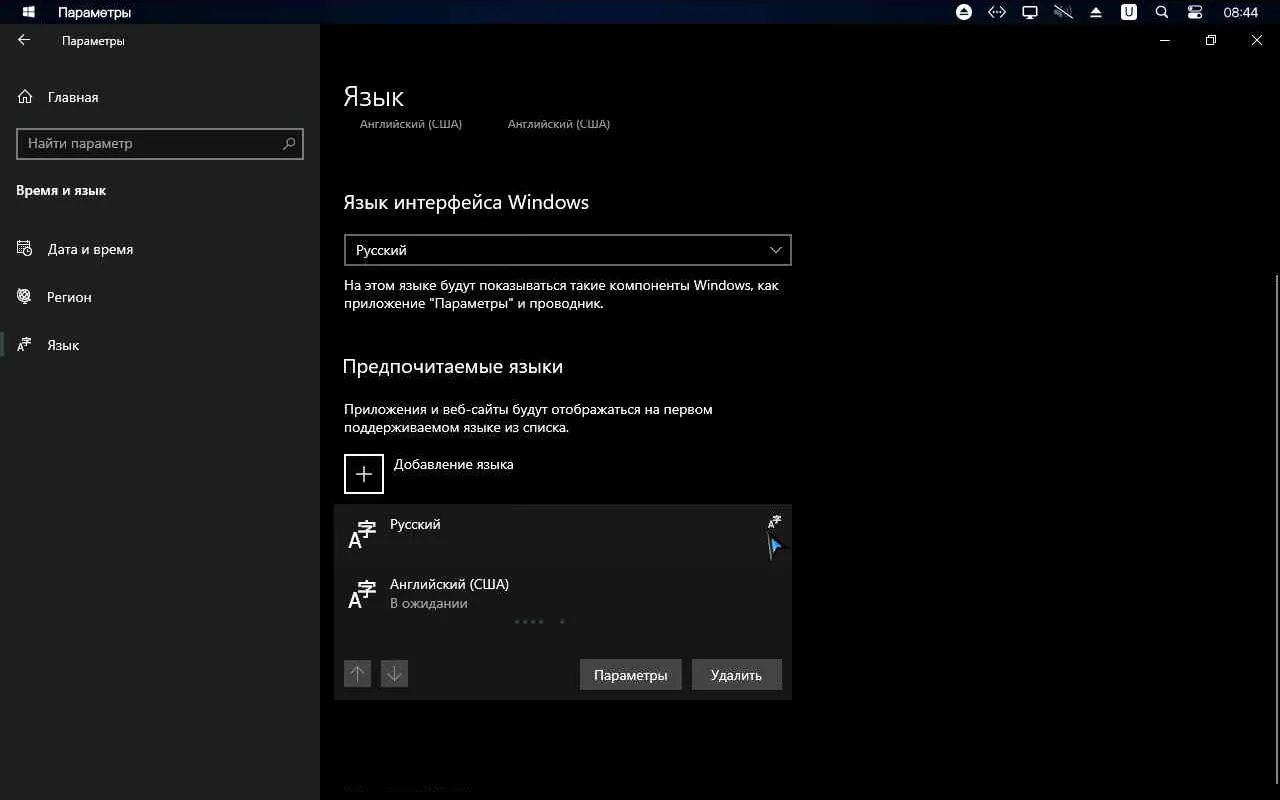Click the Язык интерфейса Windows heading

[x=466, y=202]
